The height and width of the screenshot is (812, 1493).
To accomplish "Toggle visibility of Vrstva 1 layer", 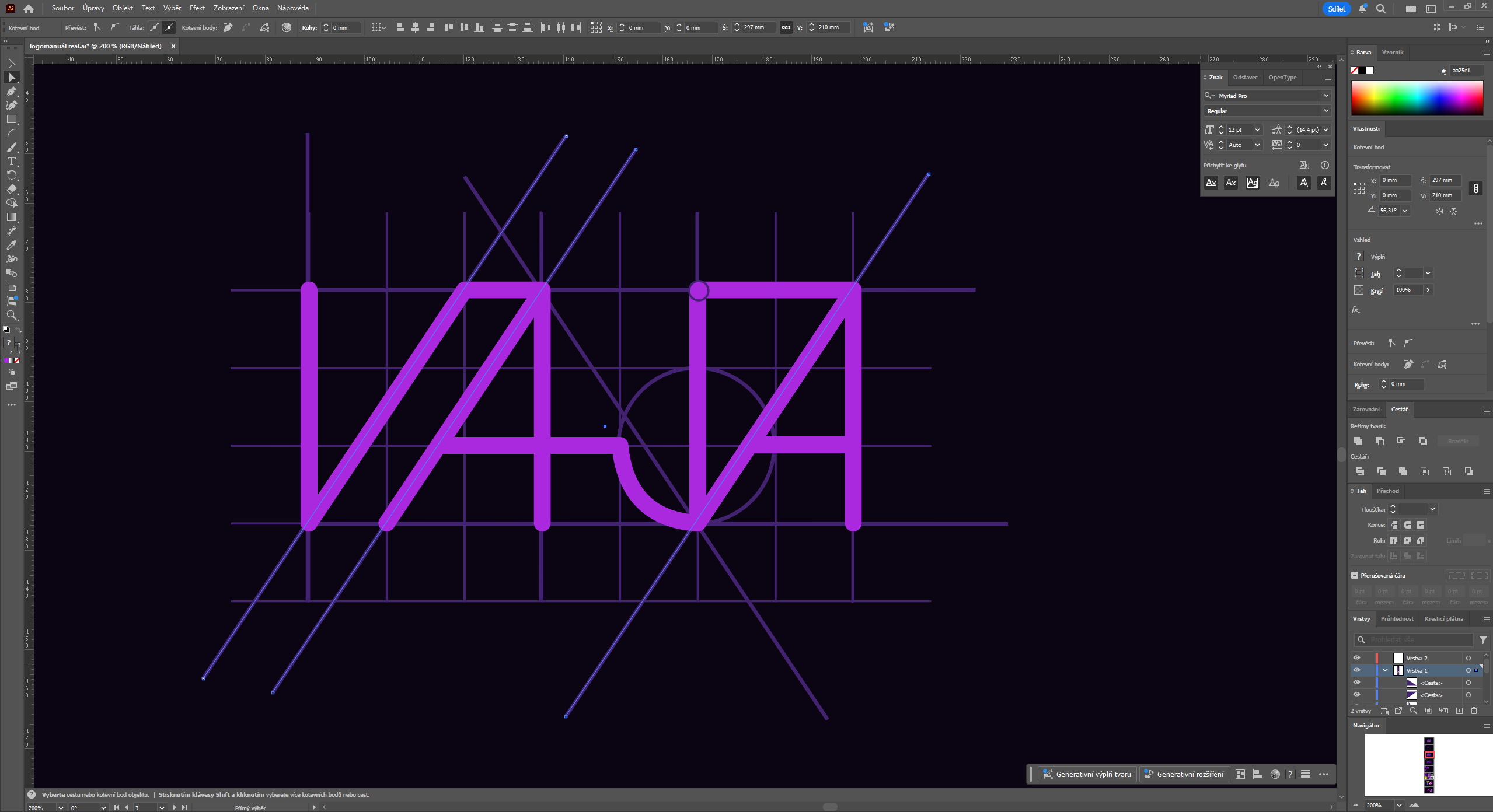I will pos(1357,670).
